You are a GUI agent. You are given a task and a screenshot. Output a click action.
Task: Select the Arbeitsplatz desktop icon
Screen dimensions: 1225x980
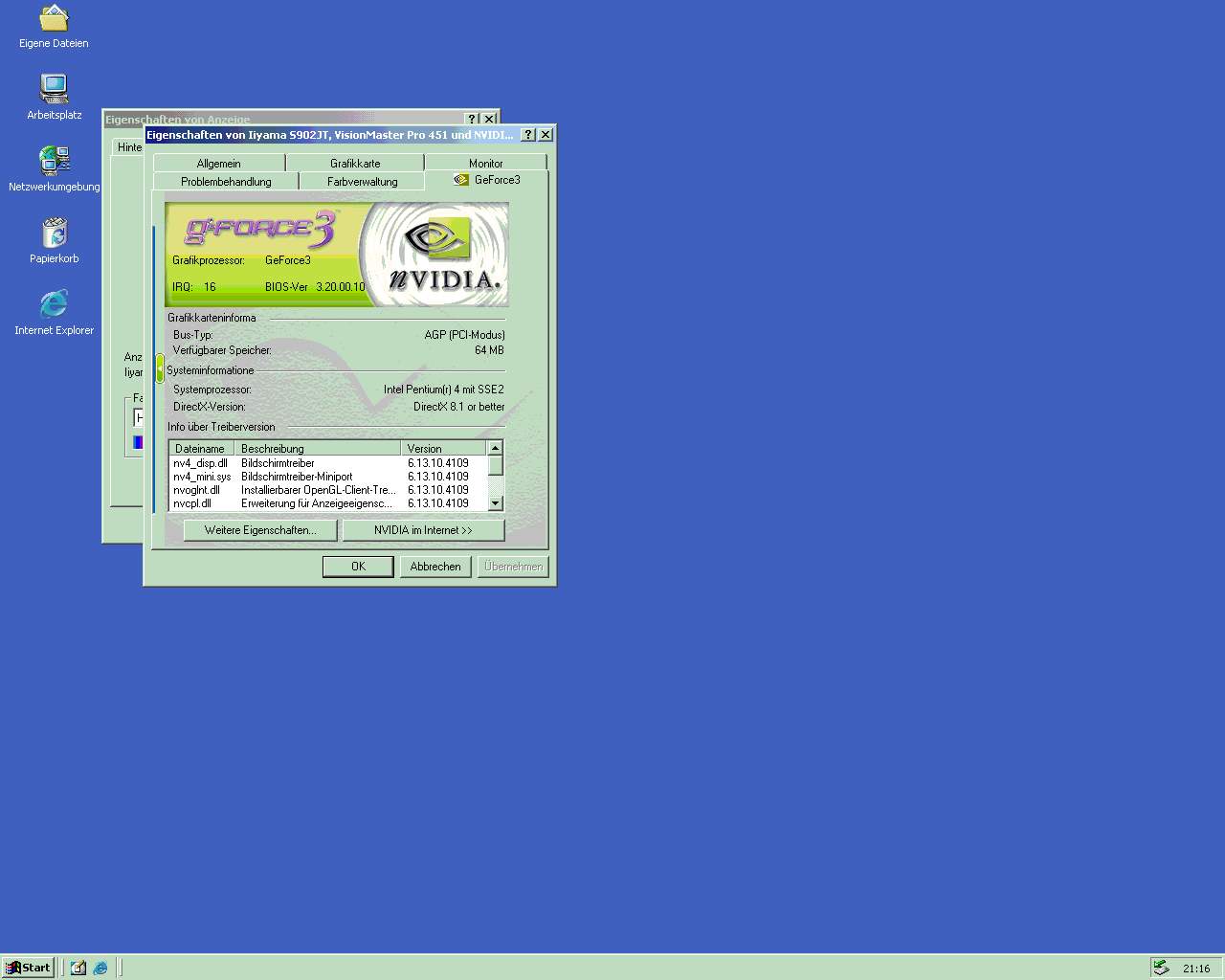54,98
